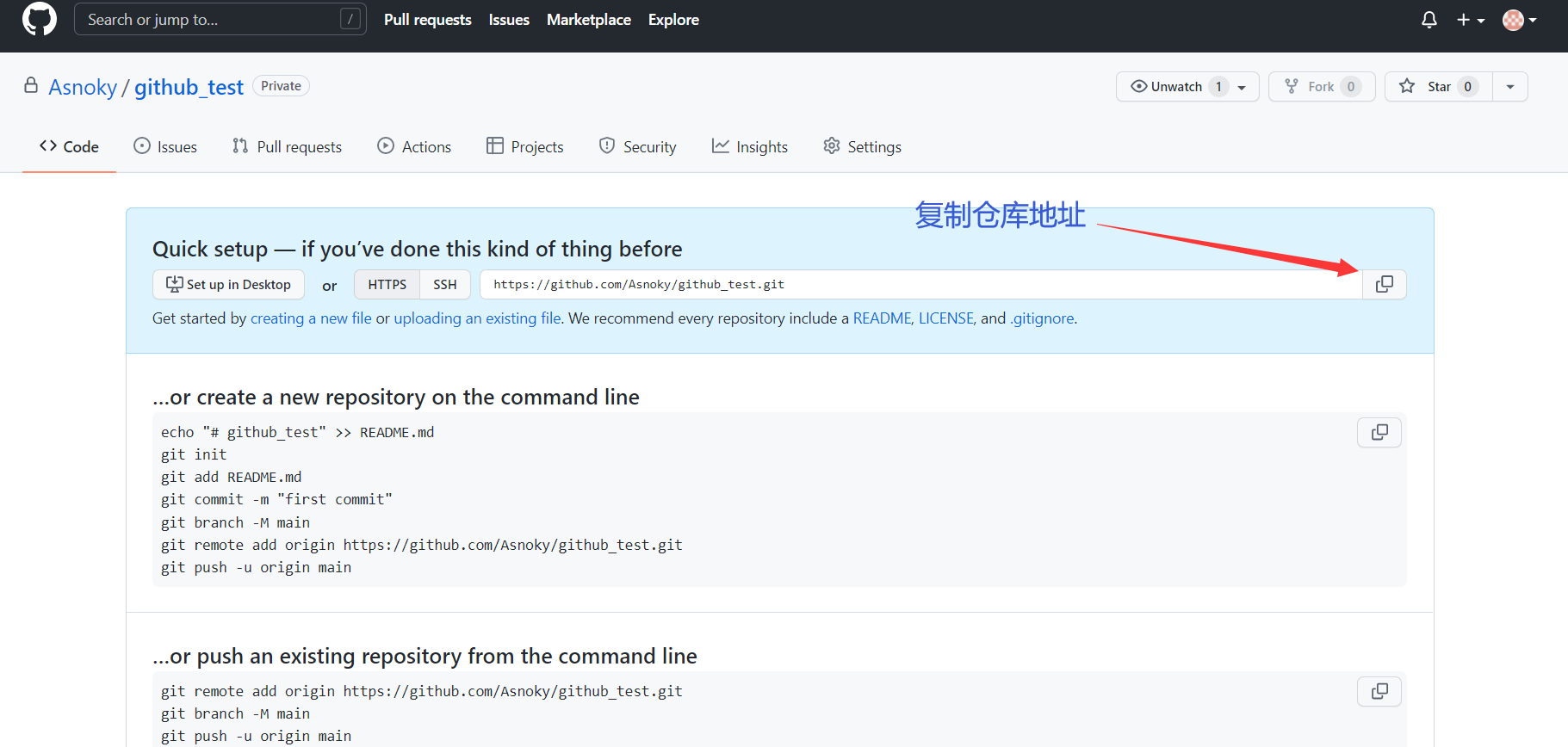Click the 'git add README.md' line

(x=231, y=477)
